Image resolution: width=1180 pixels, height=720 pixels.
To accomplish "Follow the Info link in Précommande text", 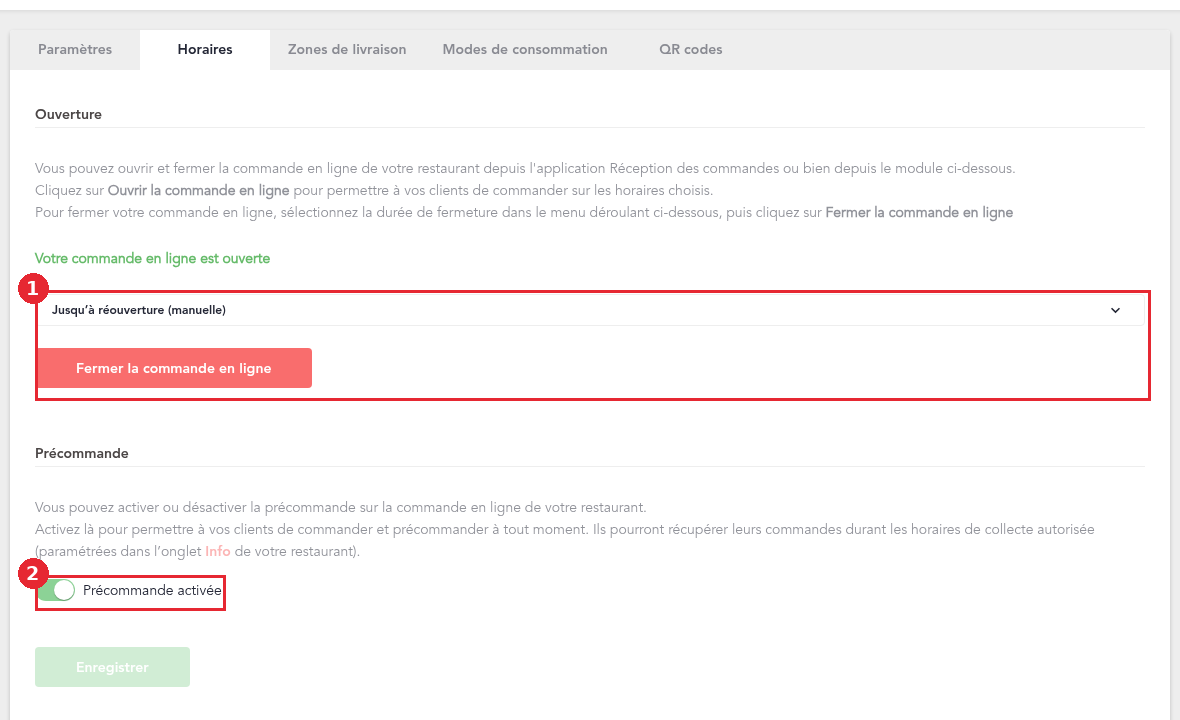I will pyautogui.click(x=217, y=551).
